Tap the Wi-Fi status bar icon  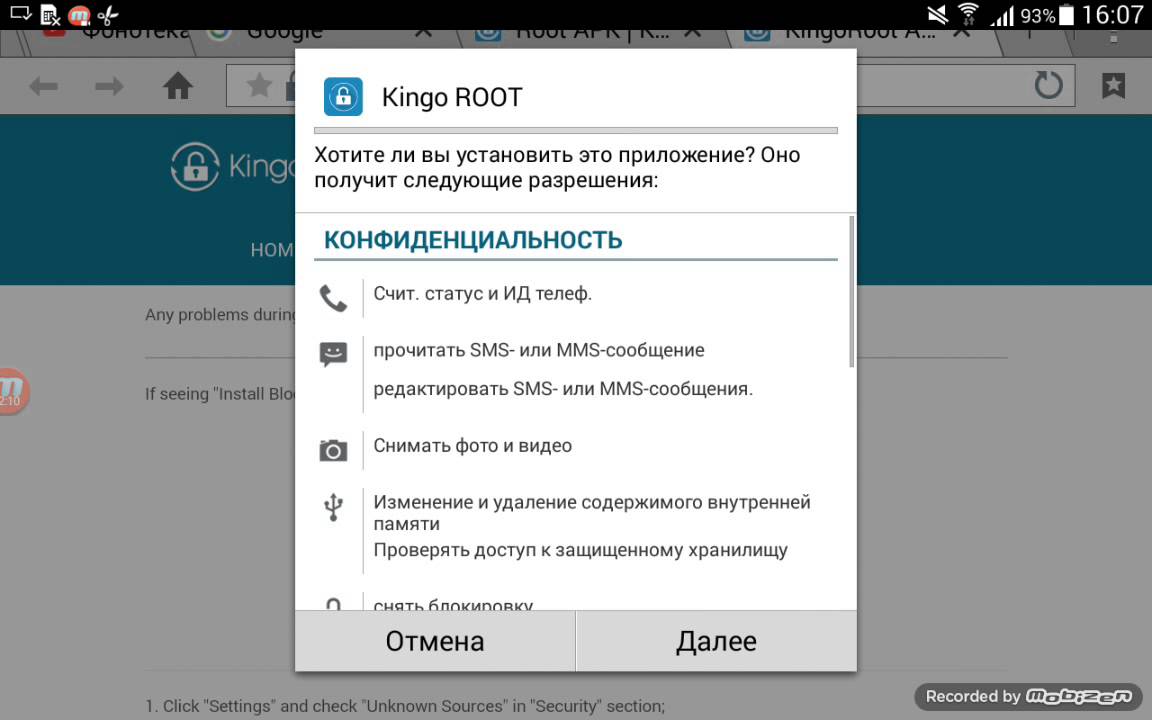click(x=968, y=14)
